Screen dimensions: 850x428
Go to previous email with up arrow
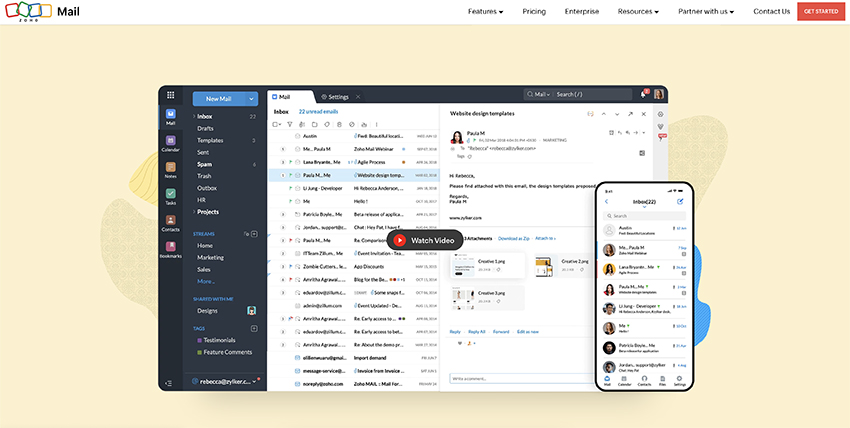[x=604, y=114]
